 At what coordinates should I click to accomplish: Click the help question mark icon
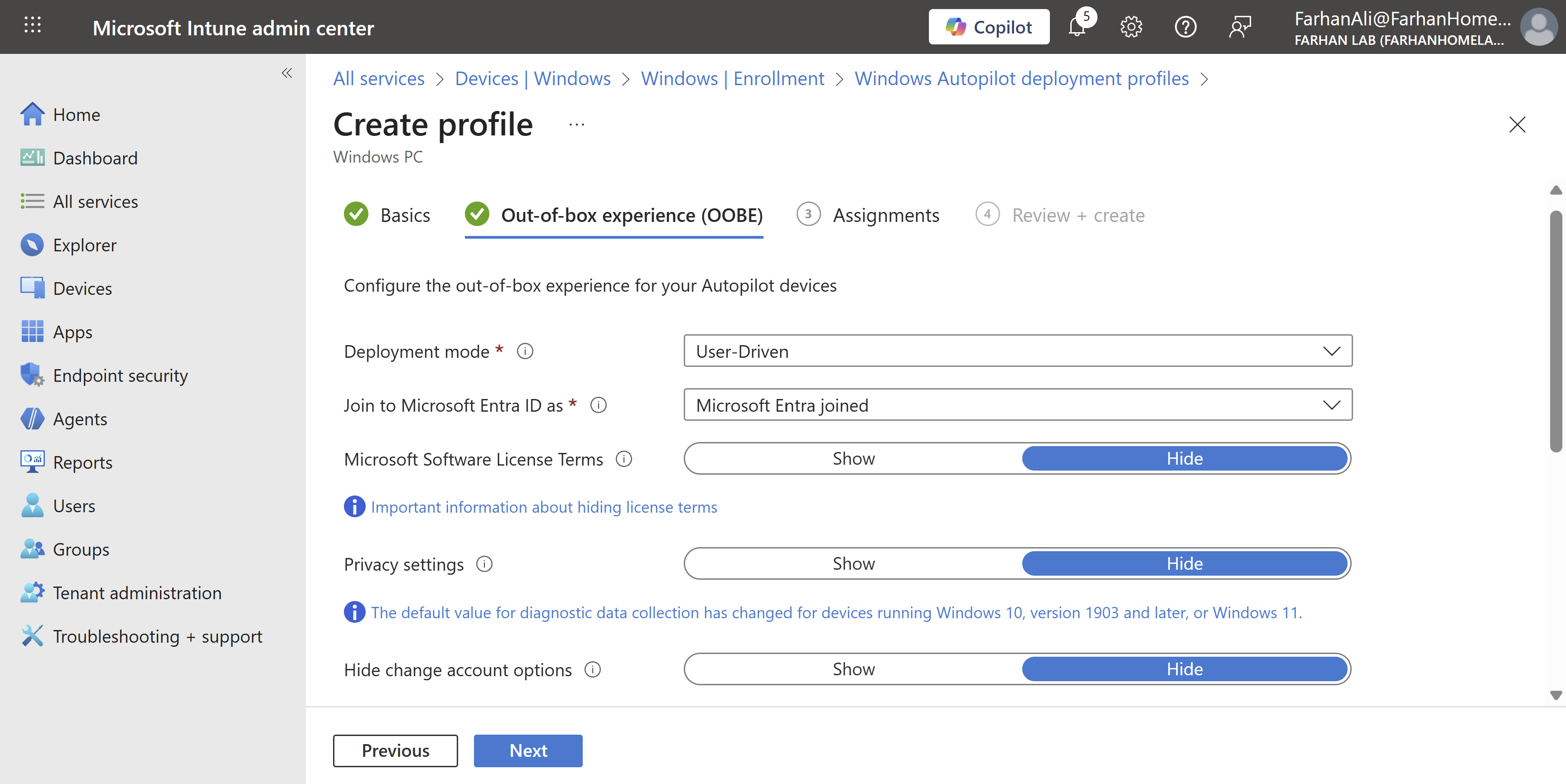coord(1185,27)
